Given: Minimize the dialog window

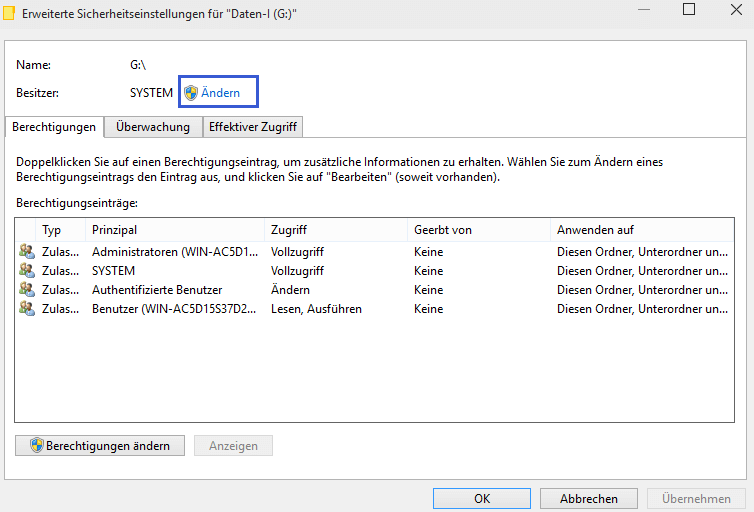Looking at the screenshot, I should click(x=644, y=9).
